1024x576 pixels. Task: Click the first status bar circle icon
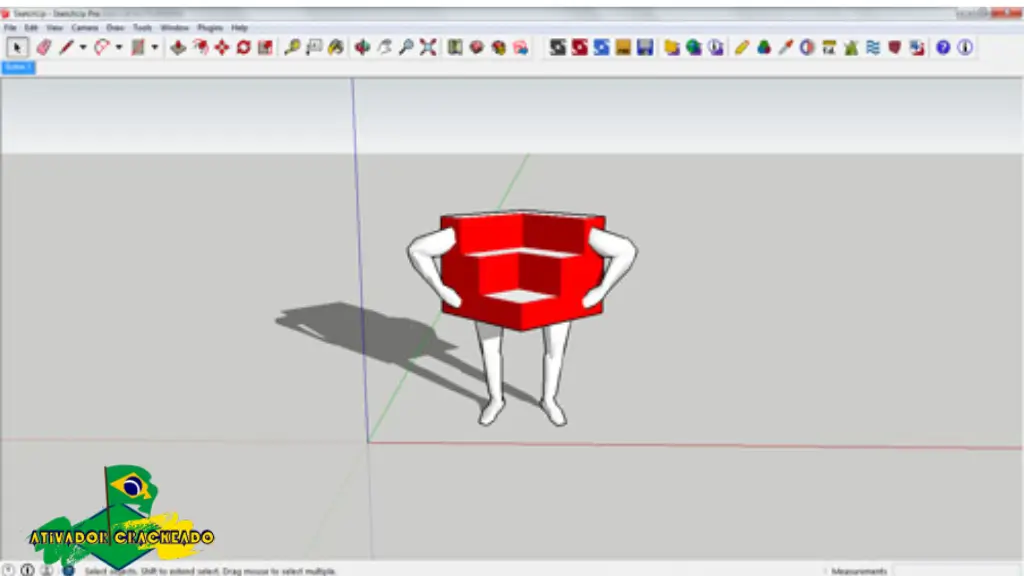(8, 570)
